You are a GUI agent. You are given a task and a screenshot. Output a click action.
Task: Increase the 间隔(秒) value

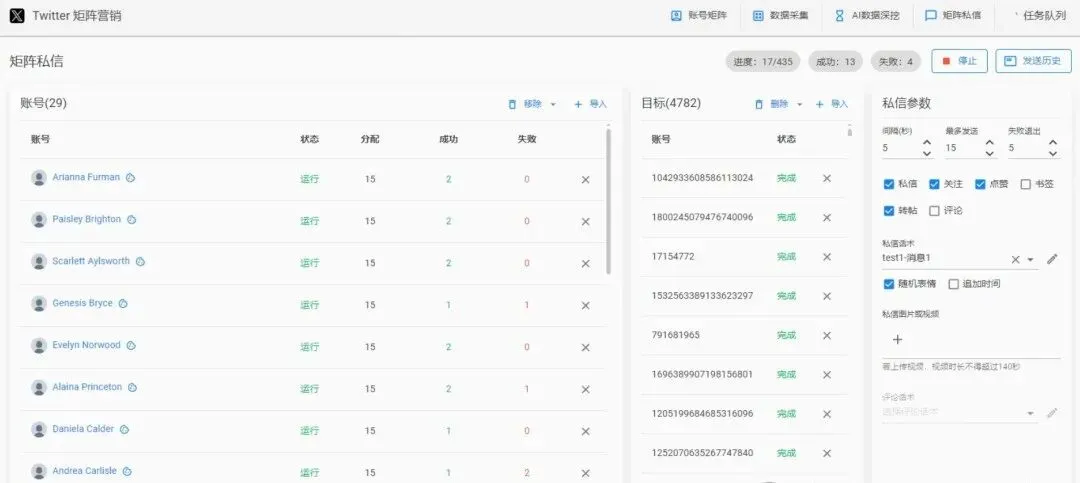pos(927,143)
